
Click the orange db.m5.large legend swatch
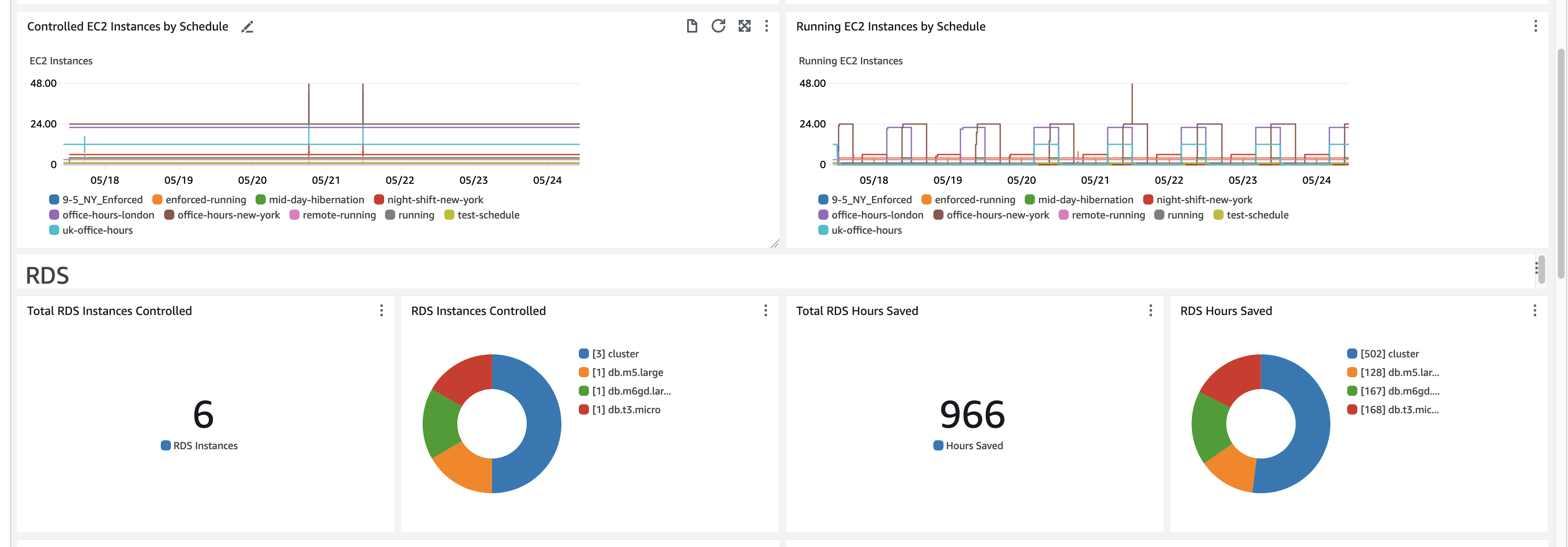point(583,372)
